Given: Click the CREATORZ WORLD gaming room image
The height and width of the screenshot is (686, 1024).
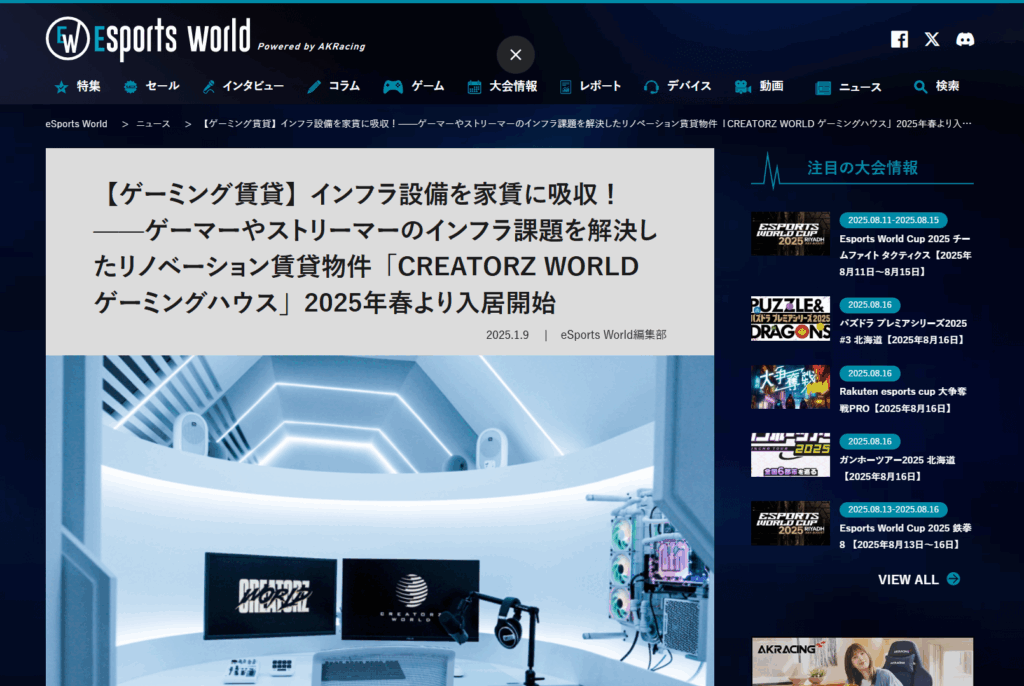Looking at the screenshot, I should (379, 521).
